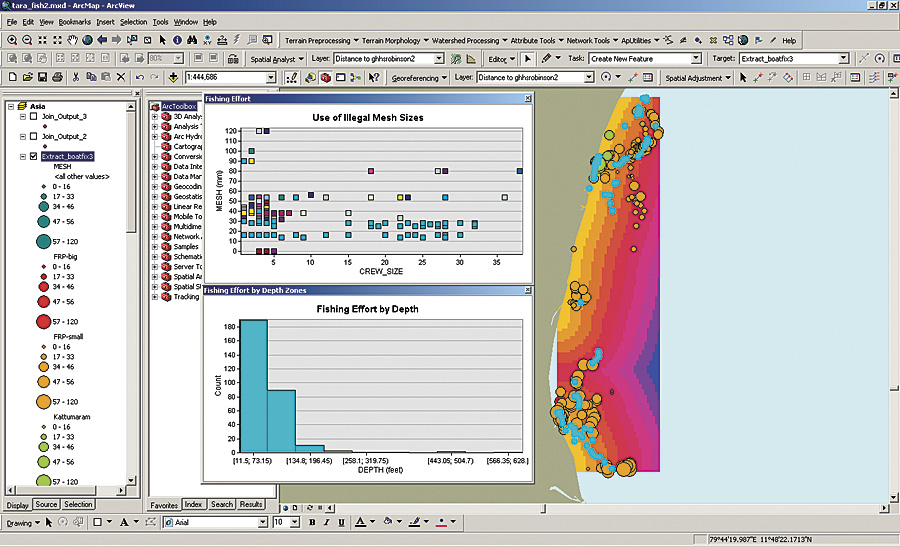Click the Full Extent globe icon
The height and width of the screenshot is (547, 900).
pyautogui.click(x=88, y=40)
